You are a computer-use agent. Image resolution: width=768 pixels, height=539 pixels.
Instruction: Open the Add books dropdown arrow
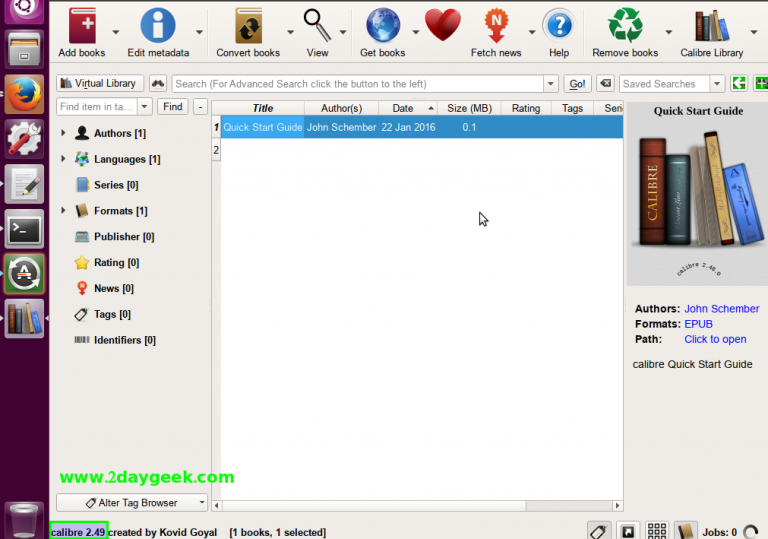point(116,32)
